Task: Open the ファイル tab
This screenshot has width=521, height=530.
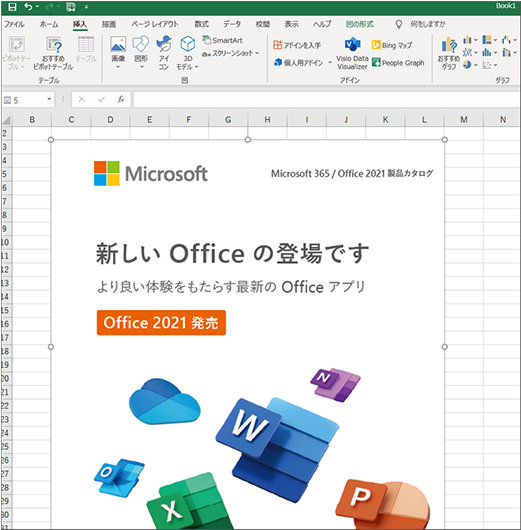Action: 14,24
